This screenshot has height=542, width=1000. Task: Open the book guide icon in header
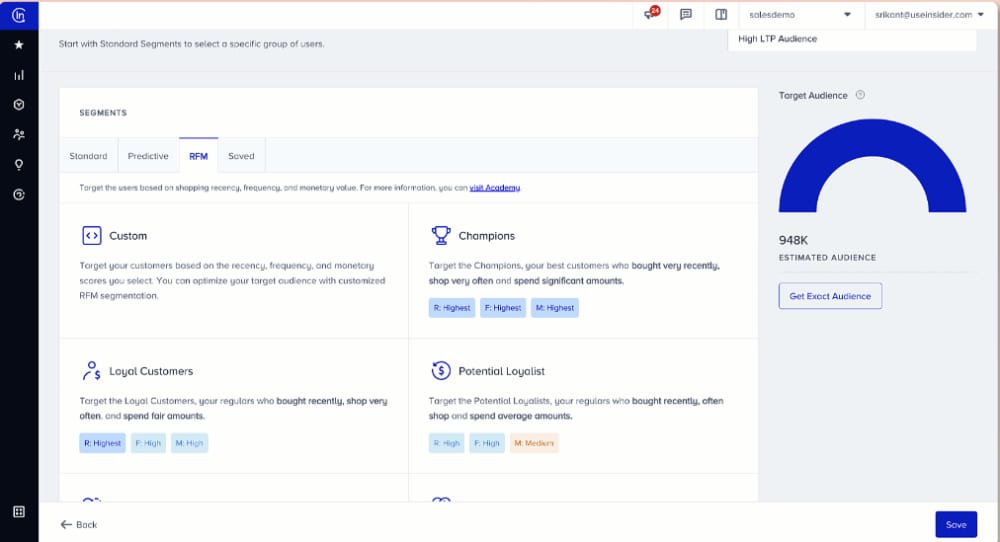tap(721, 14)
